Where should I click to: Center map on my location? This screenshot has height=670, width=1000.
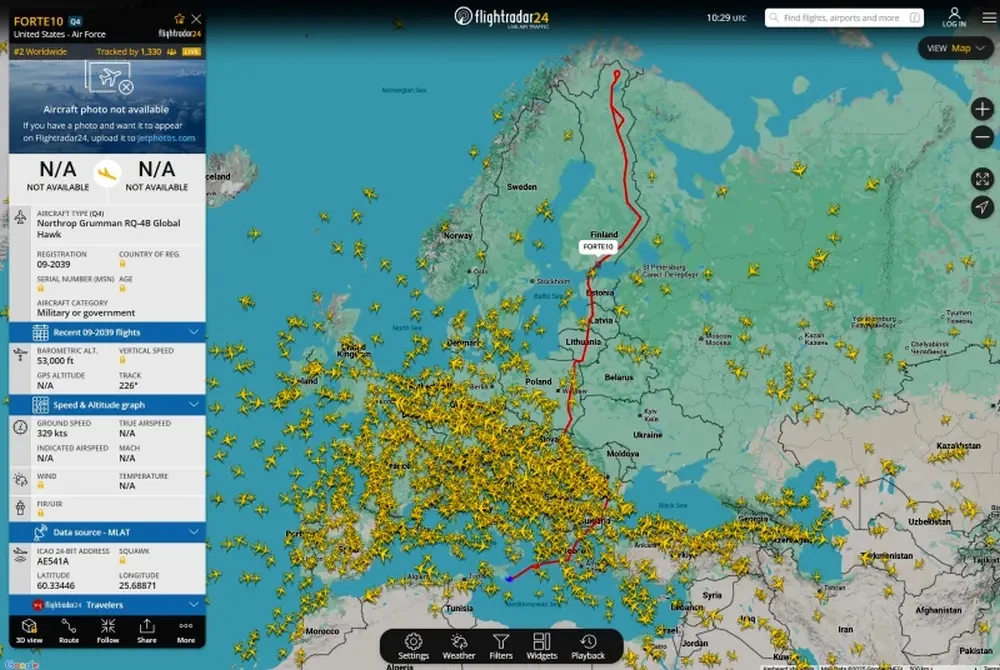coord(982,207)
